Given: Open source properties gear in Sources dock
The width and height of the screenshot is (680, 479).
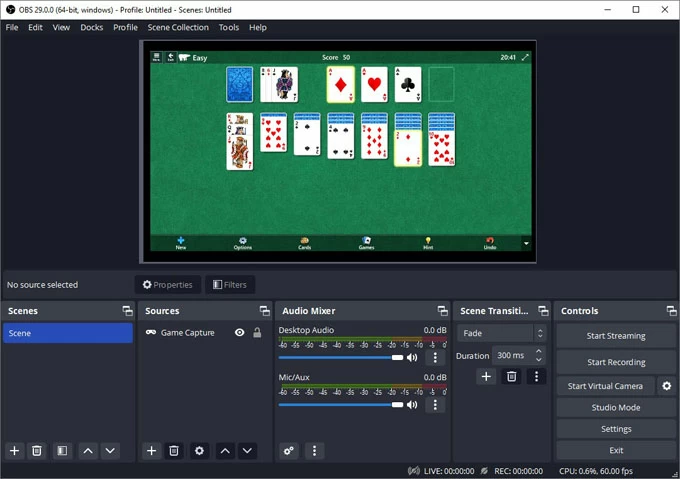Looking at the screenshot, I should [x=199, y=451].
